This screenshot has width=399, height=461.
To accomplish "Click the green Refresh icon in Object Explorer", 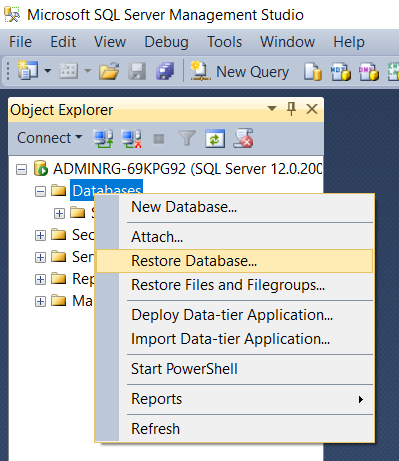I will (x=215, y=138).
